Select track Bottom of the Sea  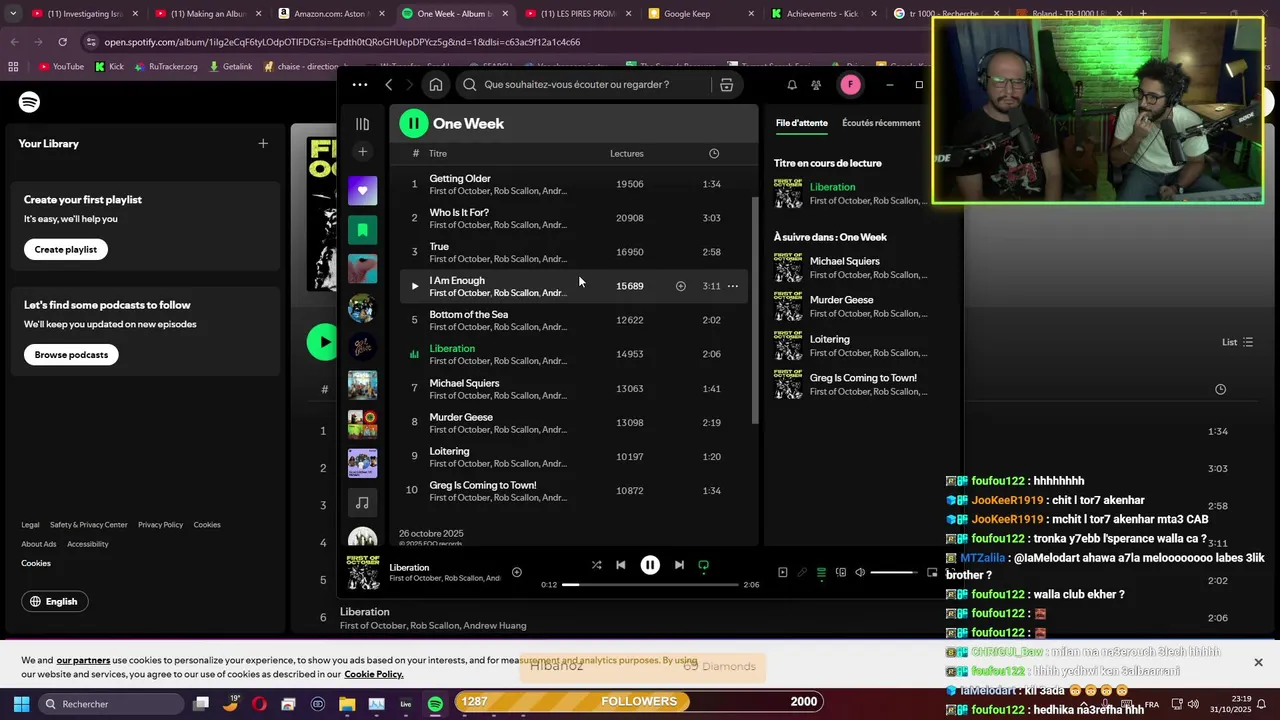[574, 320]
